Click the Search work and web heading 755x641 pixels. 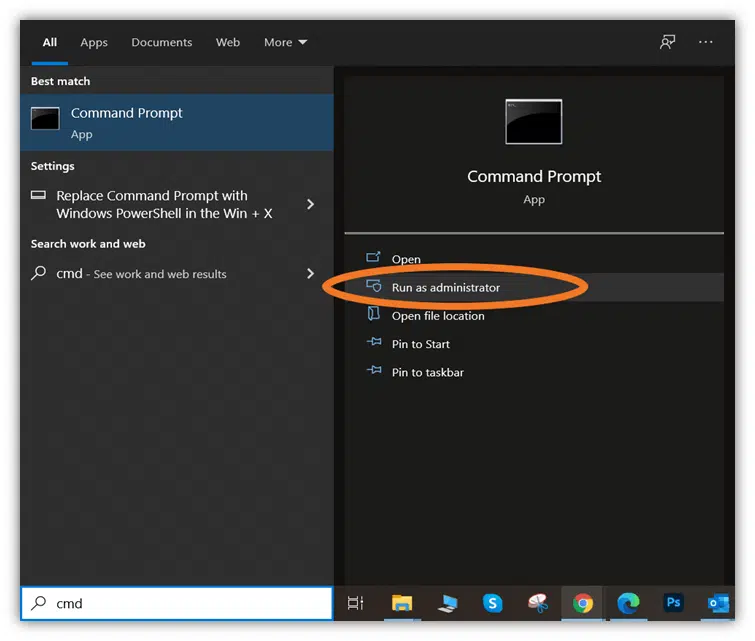click(88, 244)
